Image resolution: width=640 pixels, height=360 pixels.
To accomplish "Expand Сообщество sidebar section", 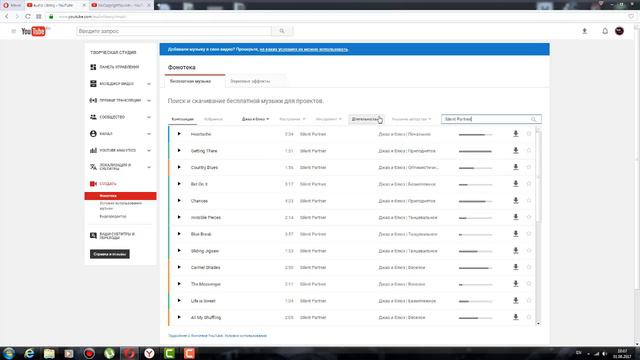I will [149, 117].
